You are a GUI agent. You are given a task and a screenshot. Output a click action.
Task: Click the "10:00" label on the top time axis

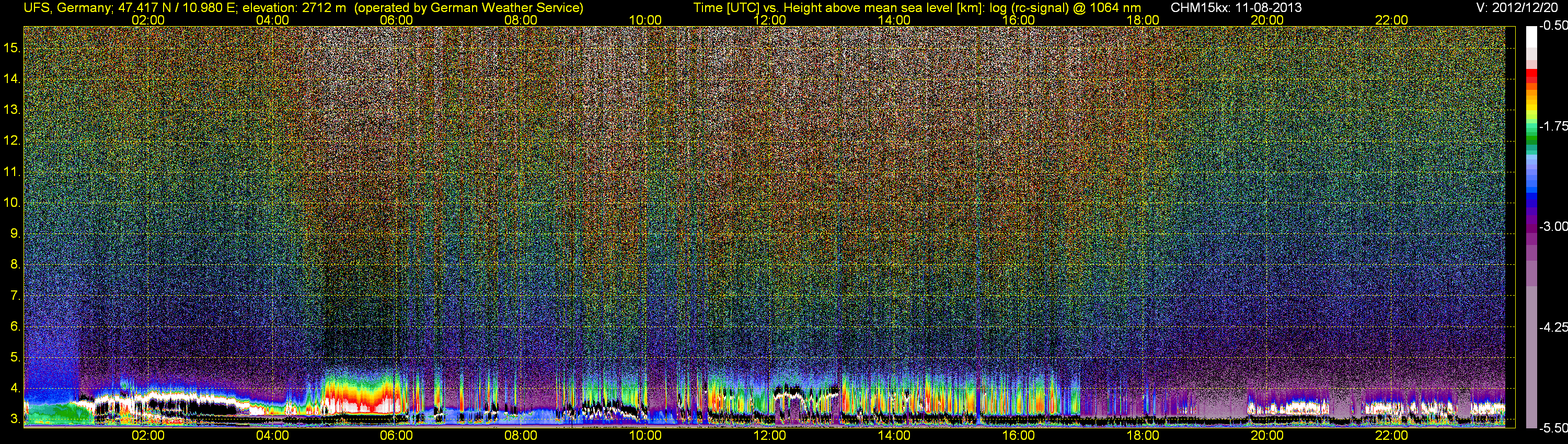(x=645, y=20)
